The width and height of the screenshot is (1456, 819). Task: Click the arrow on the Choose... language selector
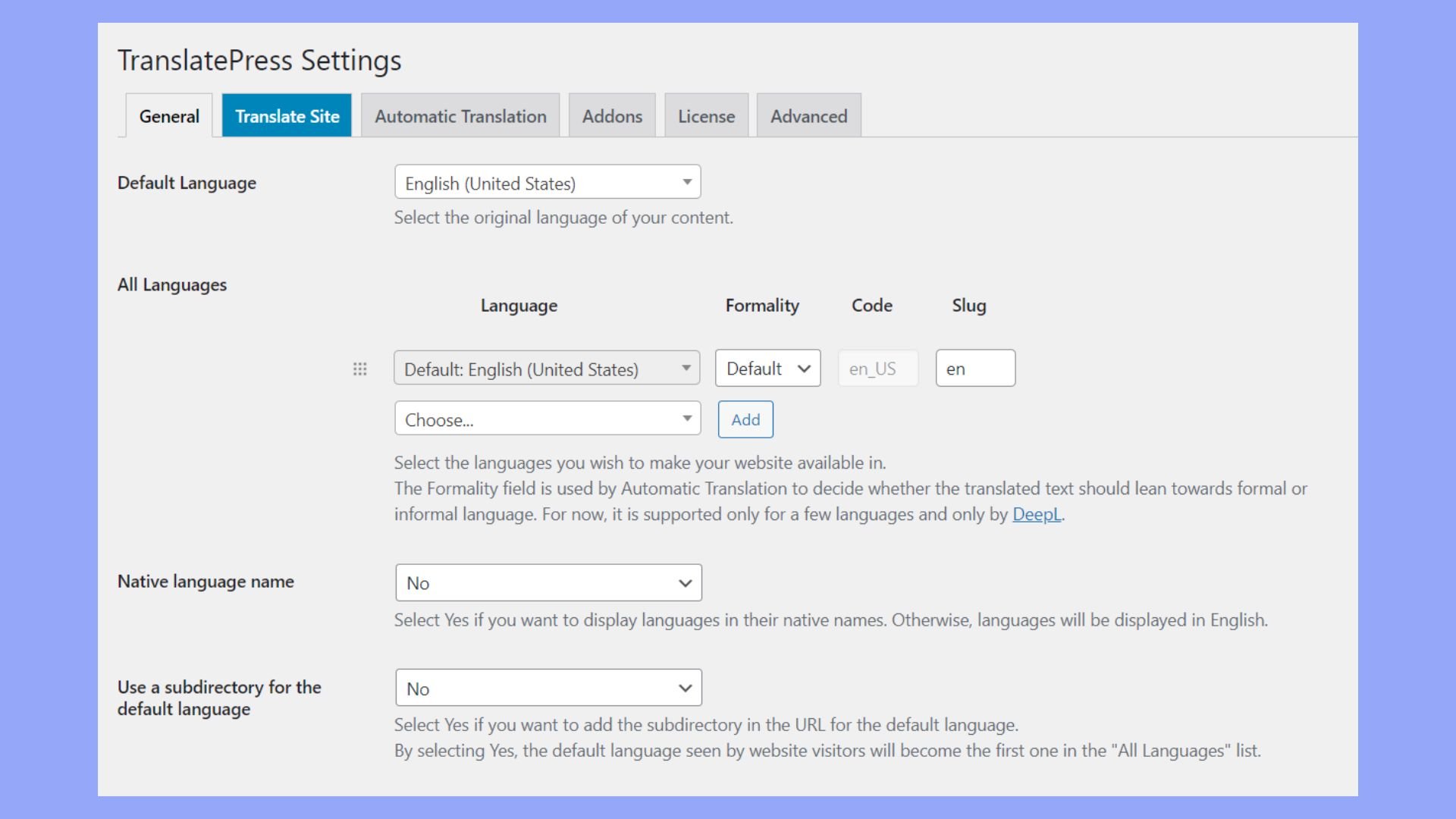686,418
